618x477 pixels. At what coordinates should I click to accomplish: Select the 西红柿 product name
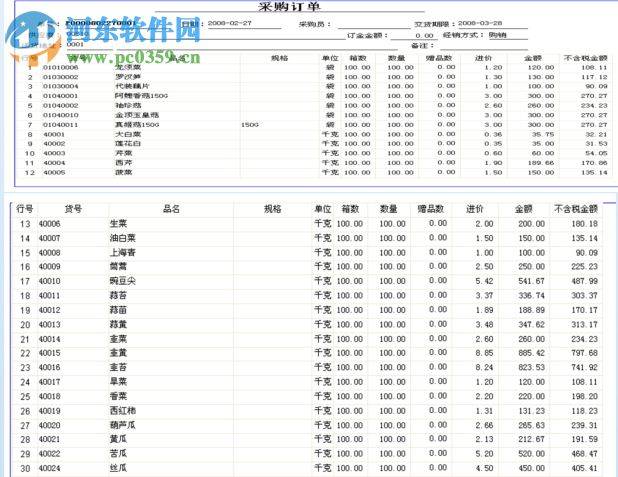click(x=123, y=411)
